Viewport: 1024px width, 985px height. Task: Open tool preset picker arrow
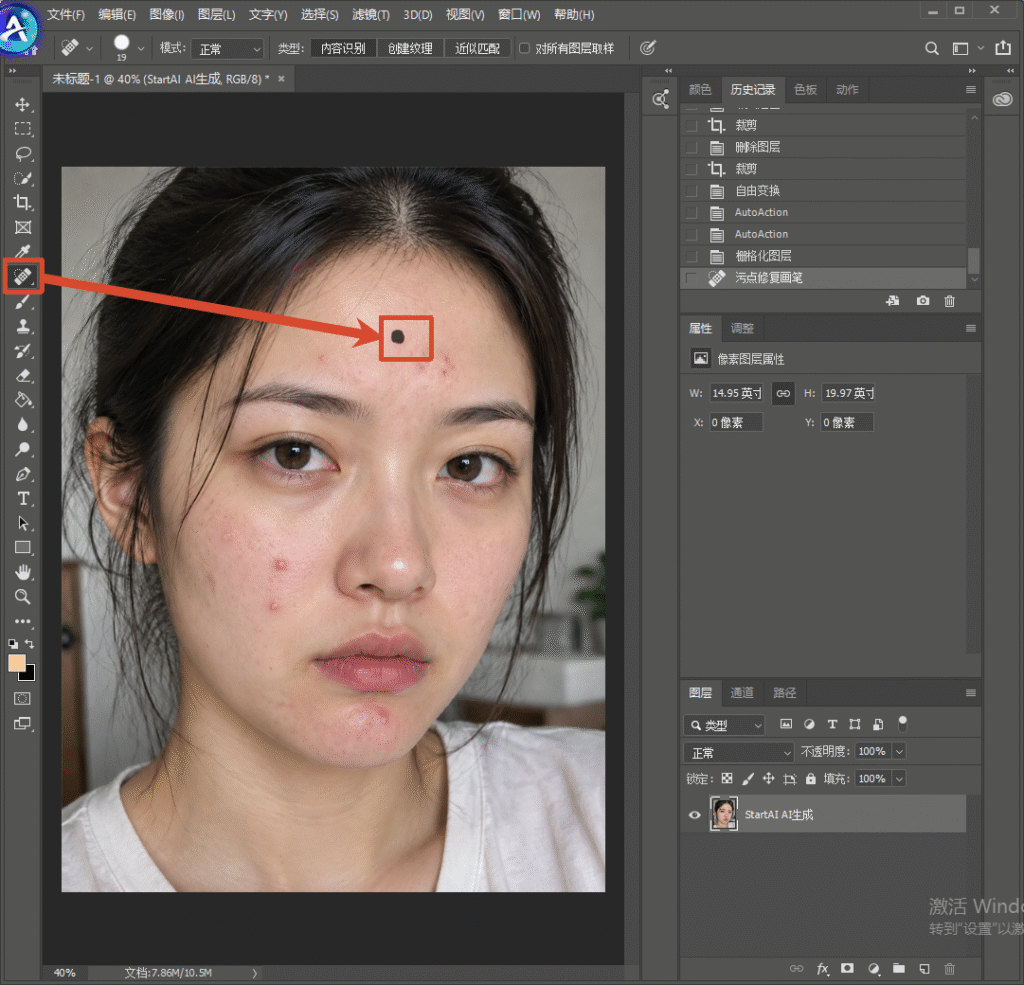(x=89, y=49)
